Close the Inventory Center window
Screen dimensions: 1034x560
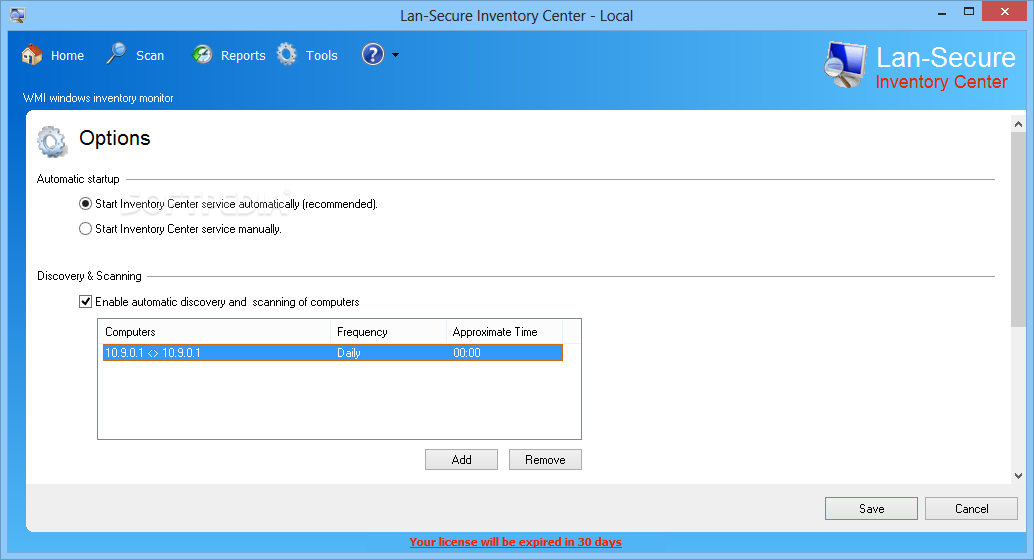(1004, 12)
